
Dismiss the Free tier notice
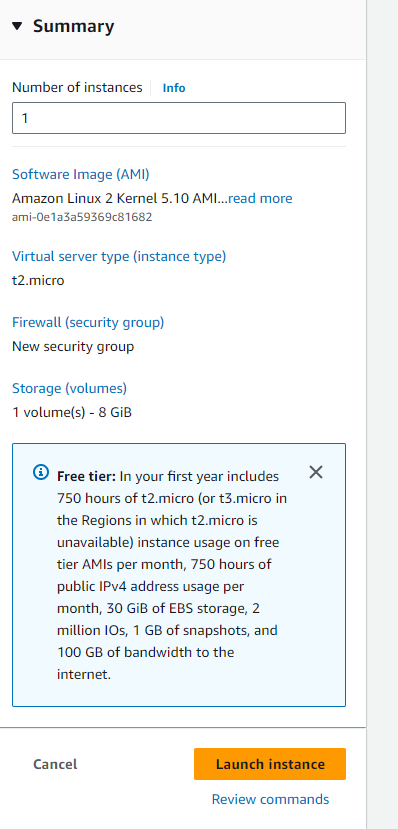(316, 472)
